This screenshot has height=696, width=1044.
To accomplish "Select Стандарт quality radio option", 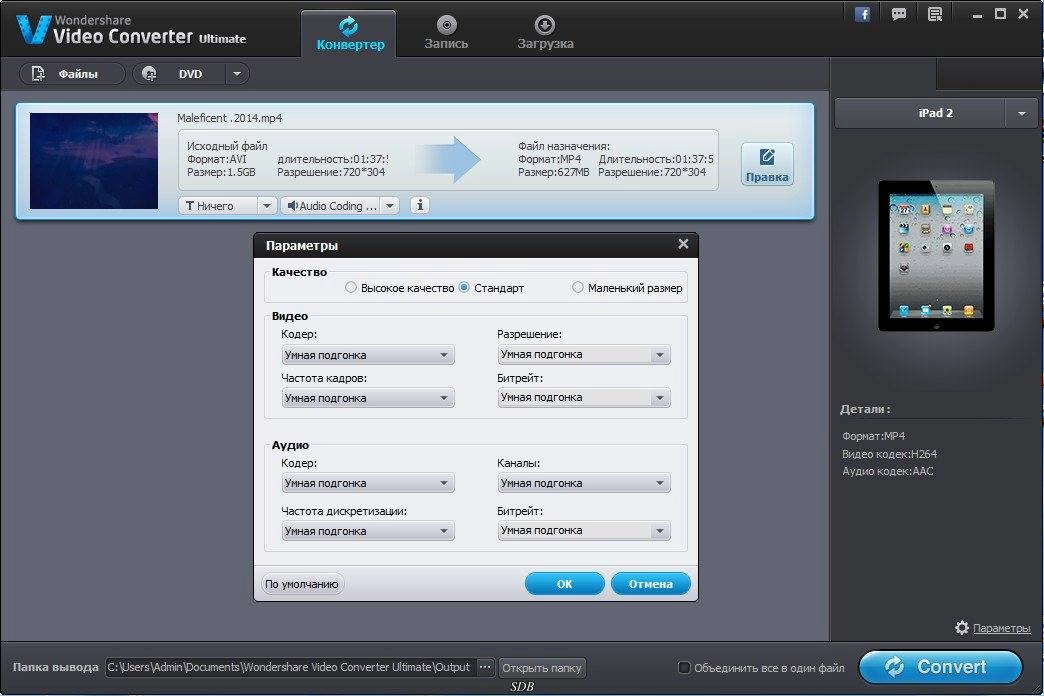I will [x=464, y=288].
